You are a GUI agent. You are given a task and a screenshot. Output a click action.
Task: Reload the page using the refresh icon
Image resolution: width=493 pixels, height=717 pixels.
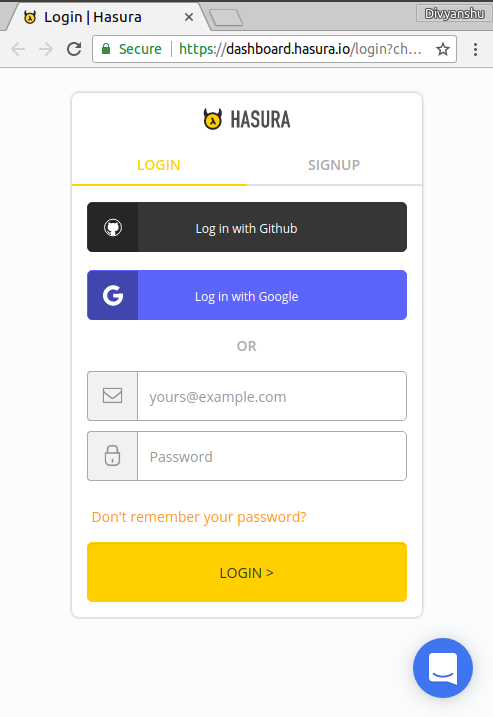(74, 49)
